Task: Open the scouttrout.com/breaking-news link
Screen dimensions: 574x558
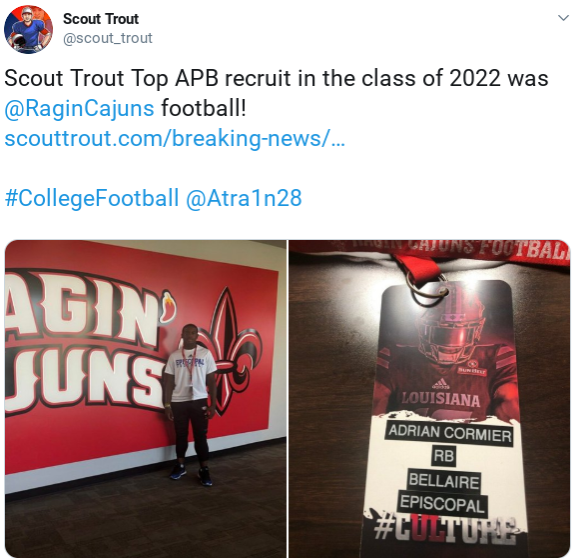Action: (175, 139)
